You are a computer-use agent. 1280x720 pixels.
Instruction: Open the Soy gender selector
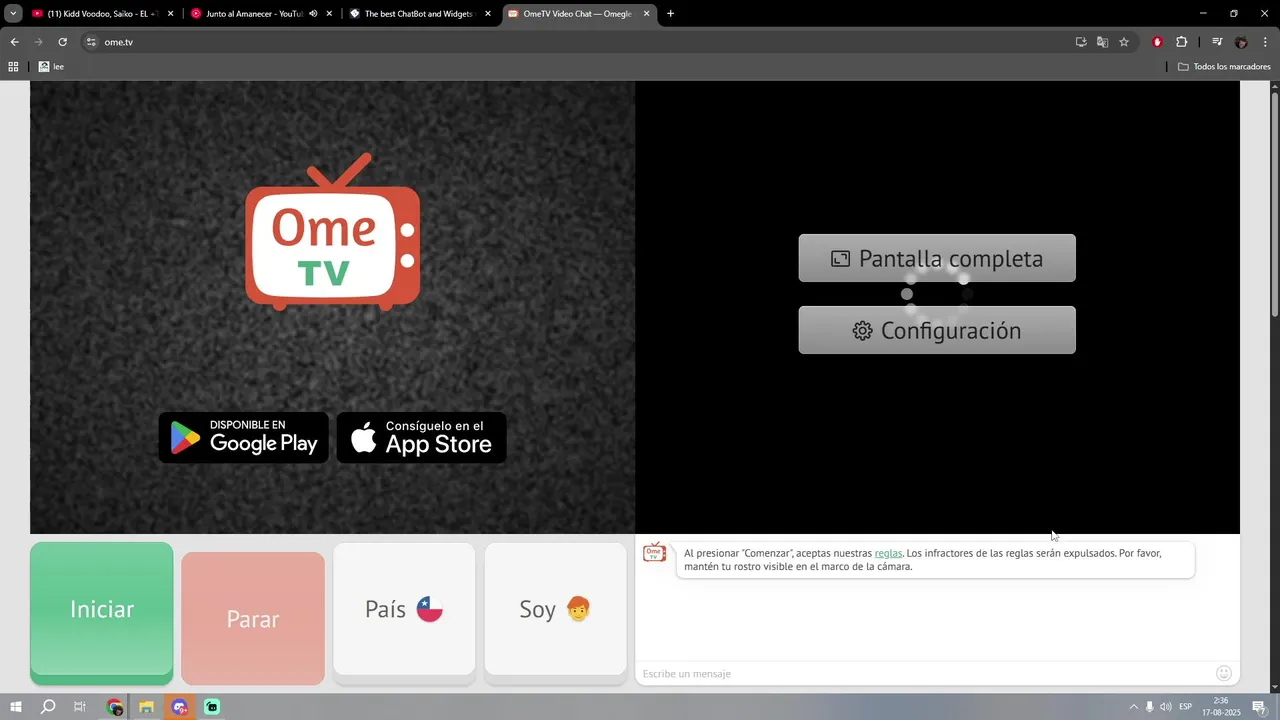click(556, 610)
